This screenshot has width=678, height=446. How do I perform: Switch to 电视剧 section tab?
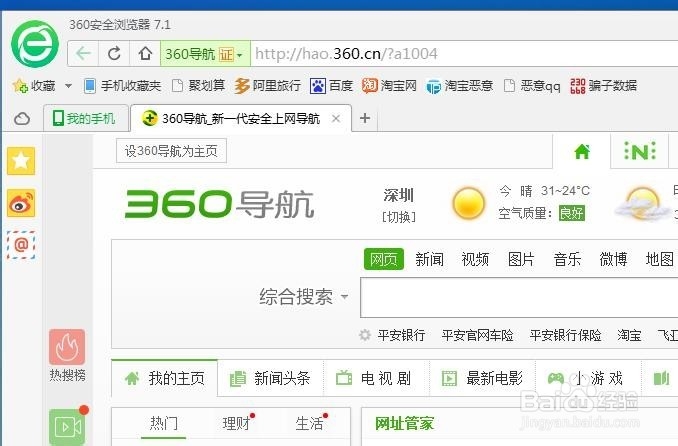[x=375, y=379]
